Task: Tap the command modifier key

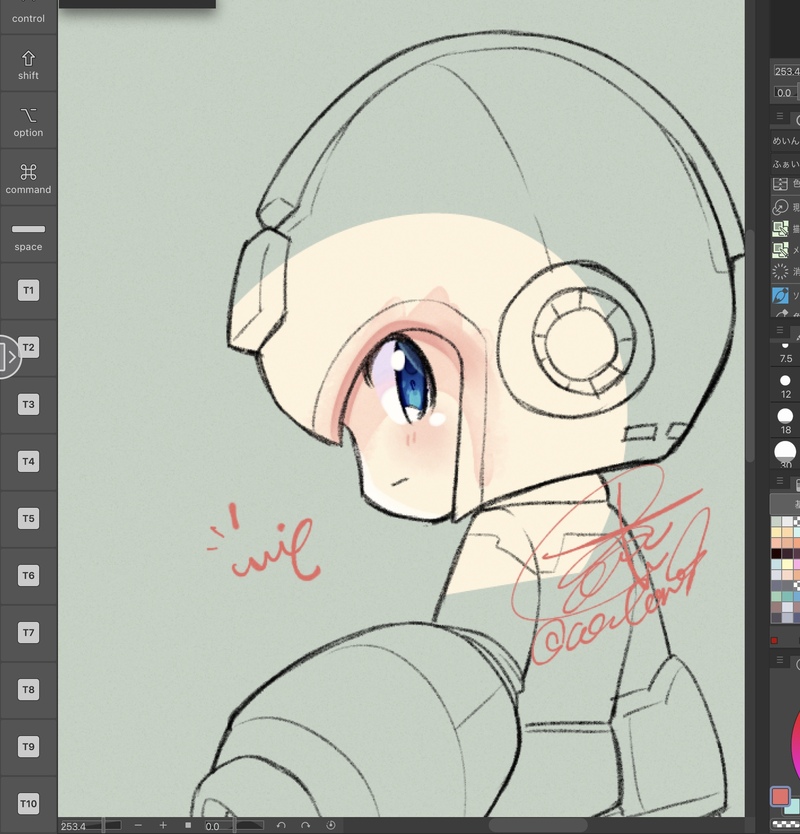Action: 28,178
